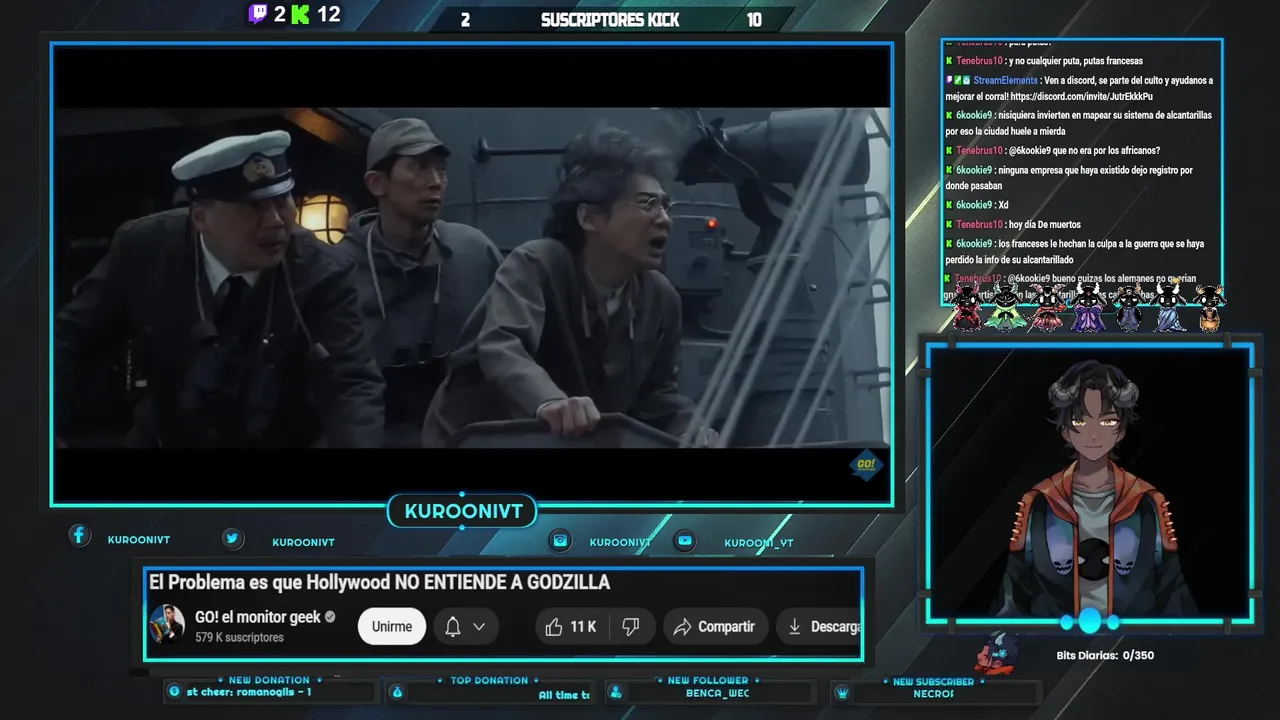
Task: Open the Discord invite link in chat
Action: (1081, 97)
